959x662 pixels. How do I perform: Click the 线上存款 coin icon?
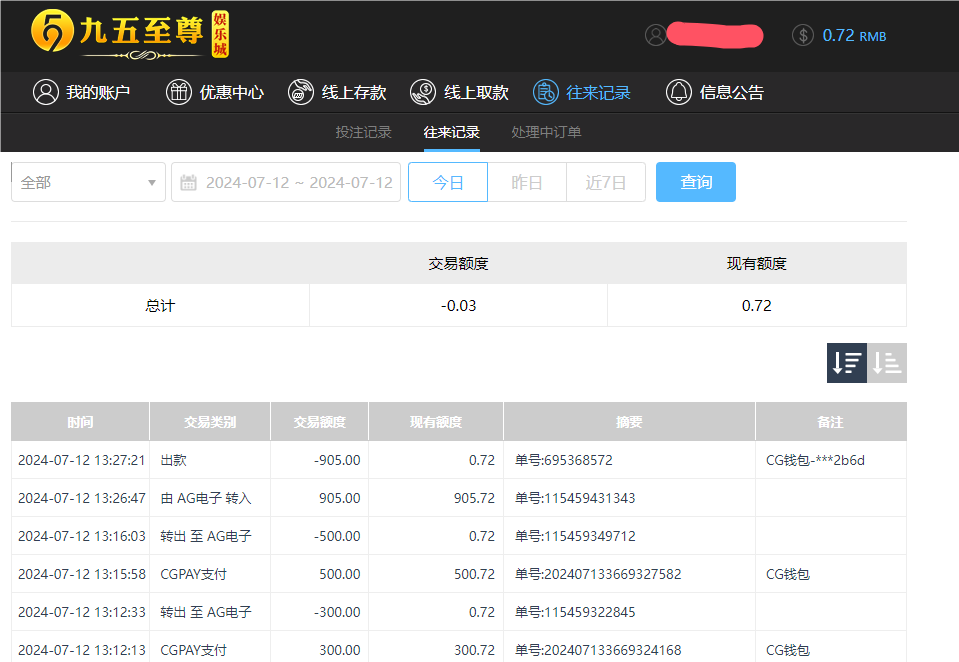[300, 92]
